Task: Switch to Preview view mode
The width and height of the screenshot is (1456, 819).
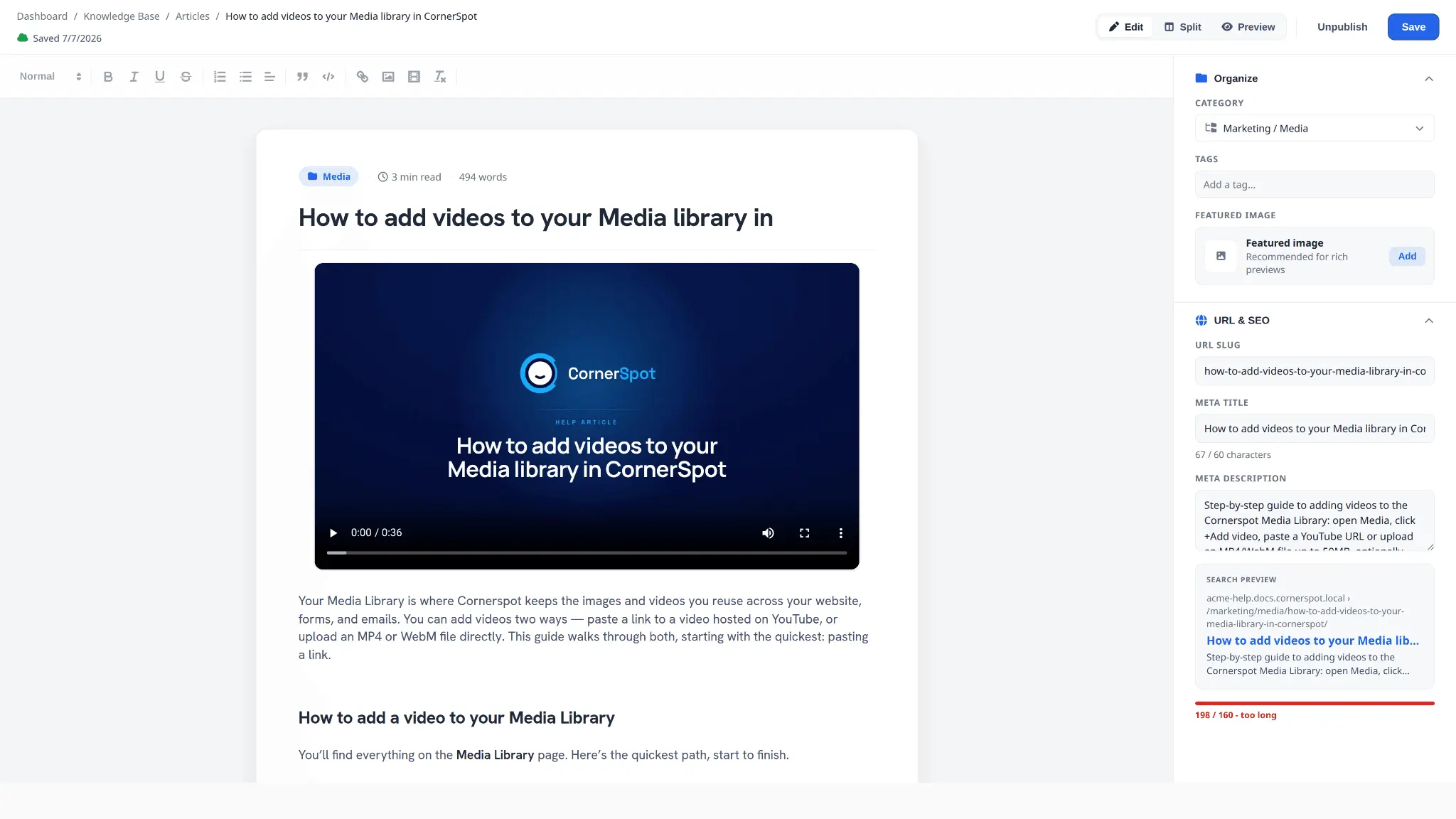Action: [1248, 27]
